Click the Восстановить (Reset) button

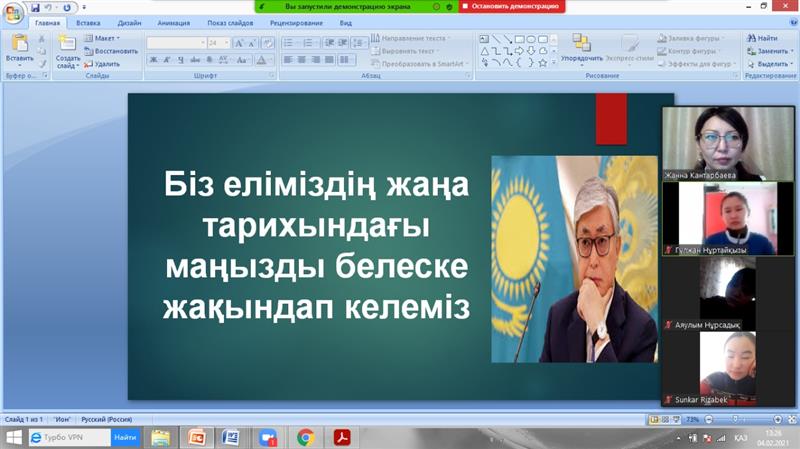point(111,51)
